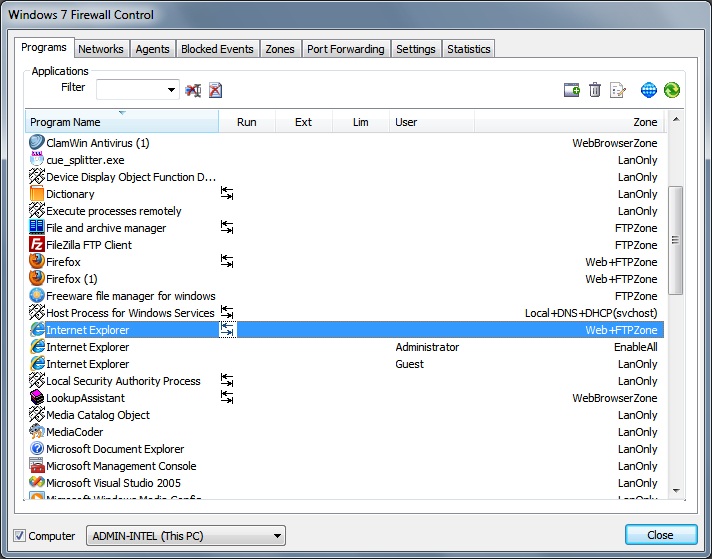This screenshot has width=712, height=559.
Task: Click the trash can delete icon
Action: (595, 90)
